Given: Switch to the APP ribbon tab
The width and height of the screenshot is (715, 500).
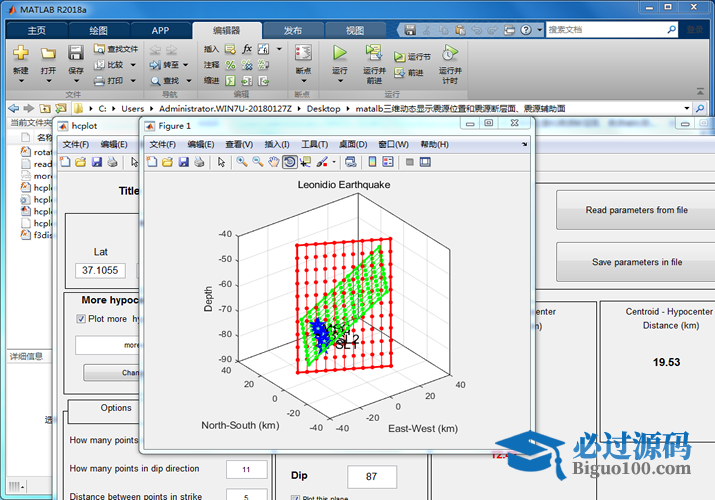Looking at the screenshot, I should click(x=160, y=30).
